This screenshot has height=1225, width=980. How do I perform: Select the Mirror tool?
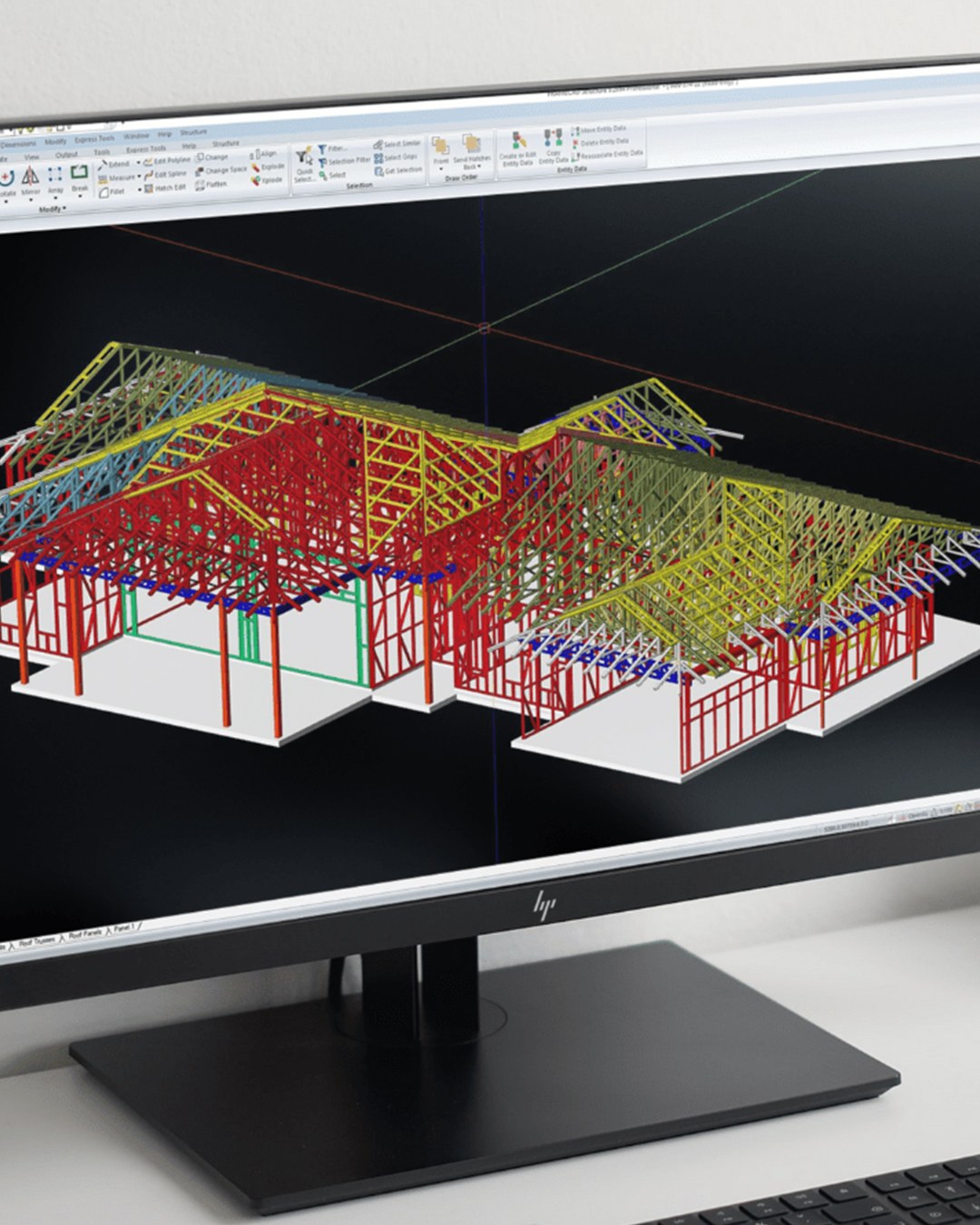[x=30, y=180]
